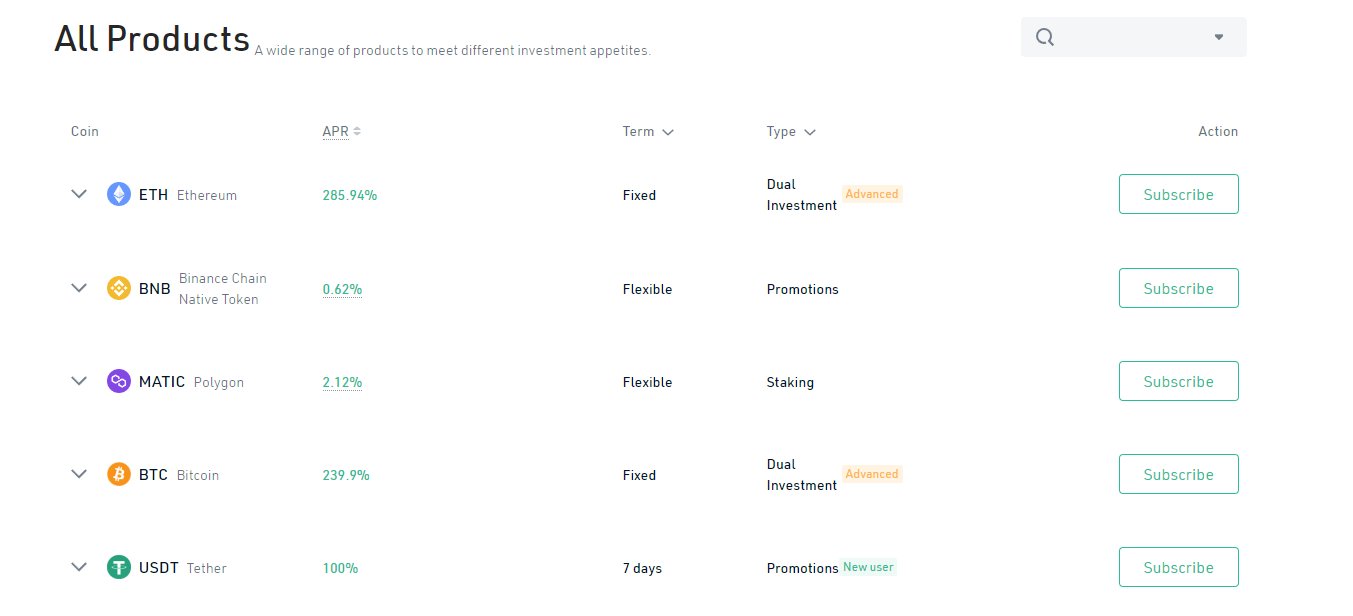Expand the MATIC product row
The image size is (1353, 616).
[x=80, y=381]
